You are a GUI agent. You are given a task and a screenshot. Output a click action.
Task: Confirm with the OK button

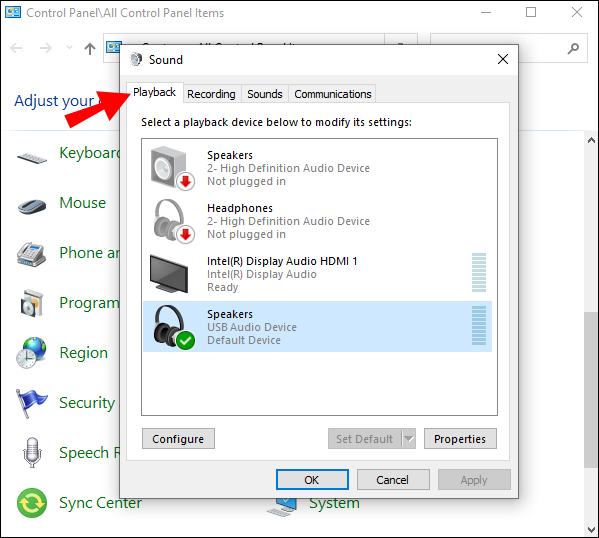tap(312, 480)
